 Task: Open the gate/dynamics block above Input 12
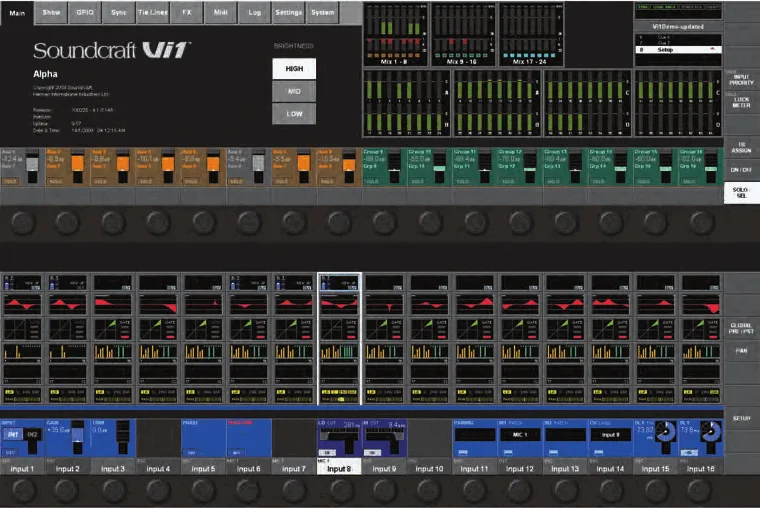tap(520, 329)
